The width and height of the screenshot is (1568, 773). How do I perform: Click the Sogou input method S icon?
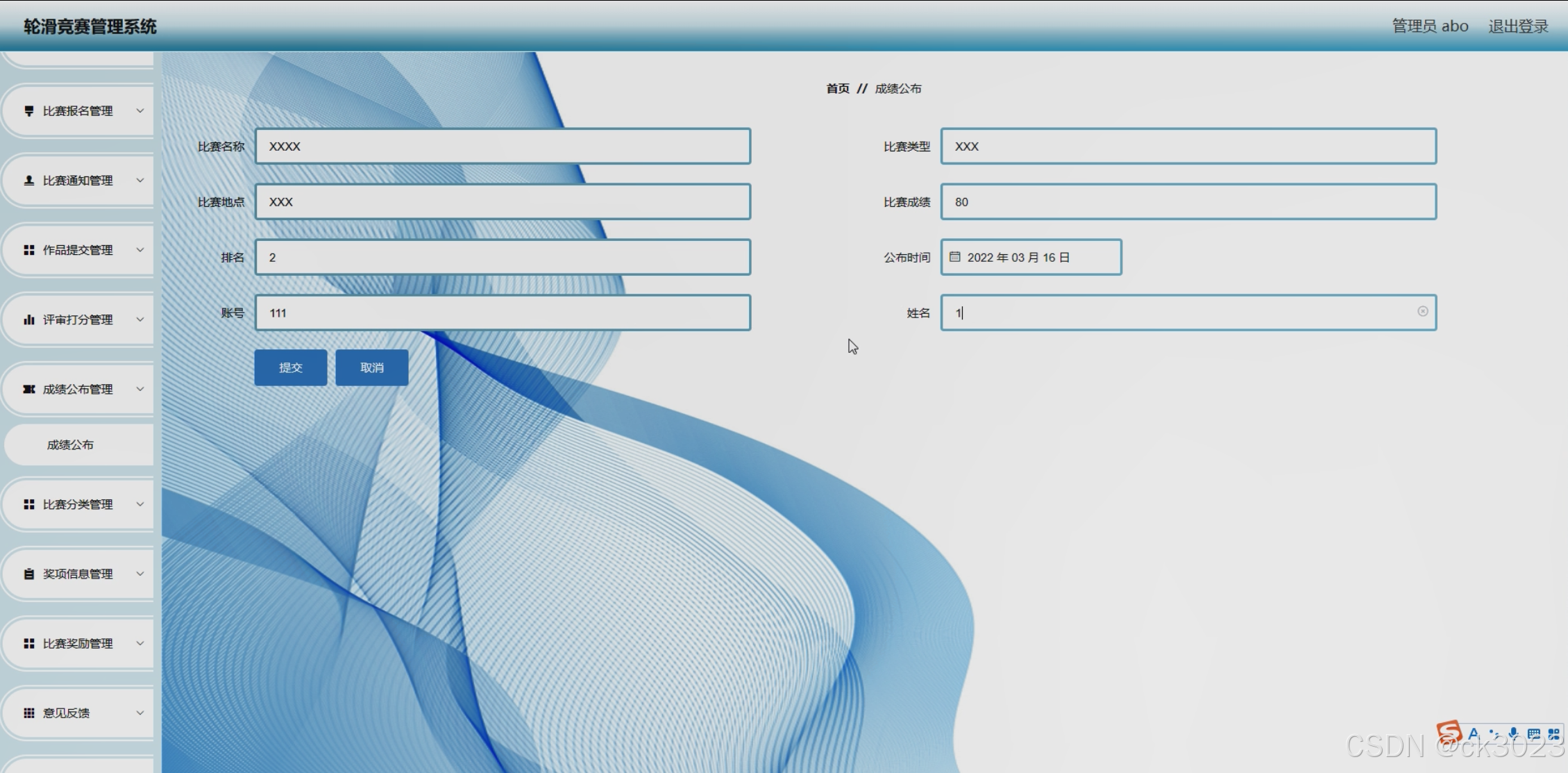pos(1449,733)
